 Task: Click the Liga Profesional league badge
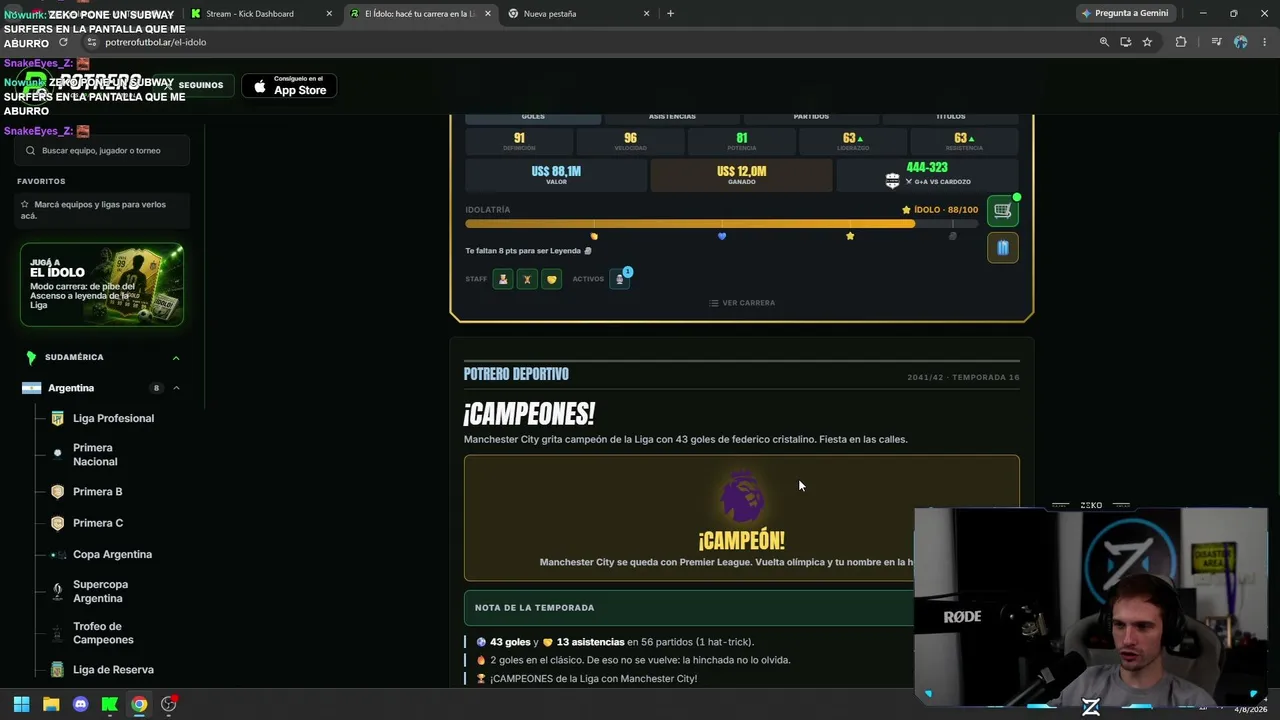point(57,418)
